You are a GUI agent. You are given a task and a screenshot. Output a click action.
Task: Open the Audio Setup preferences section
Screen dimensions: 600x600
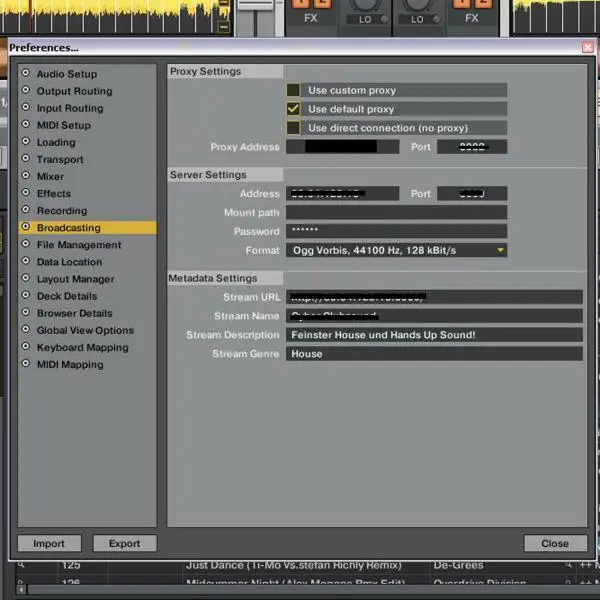[67, 74]
